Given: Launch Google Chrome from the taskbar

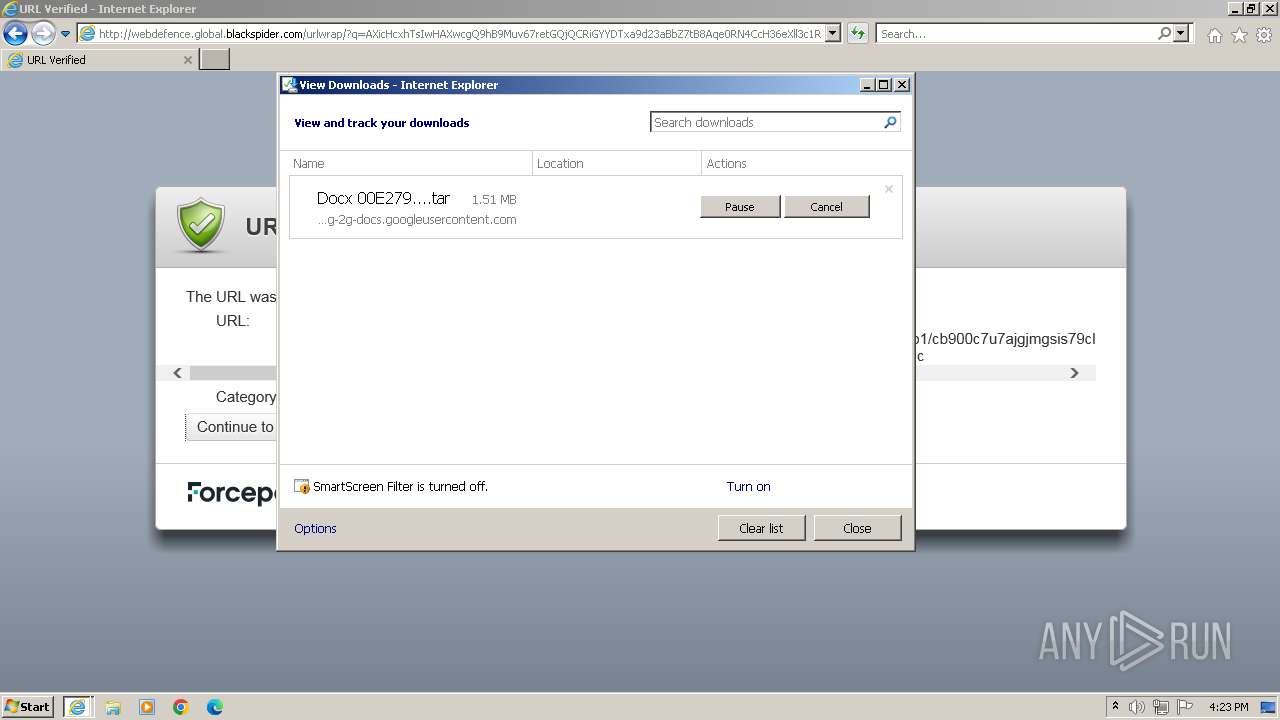Looking at the screenshot, I should [x=181, y=707].
